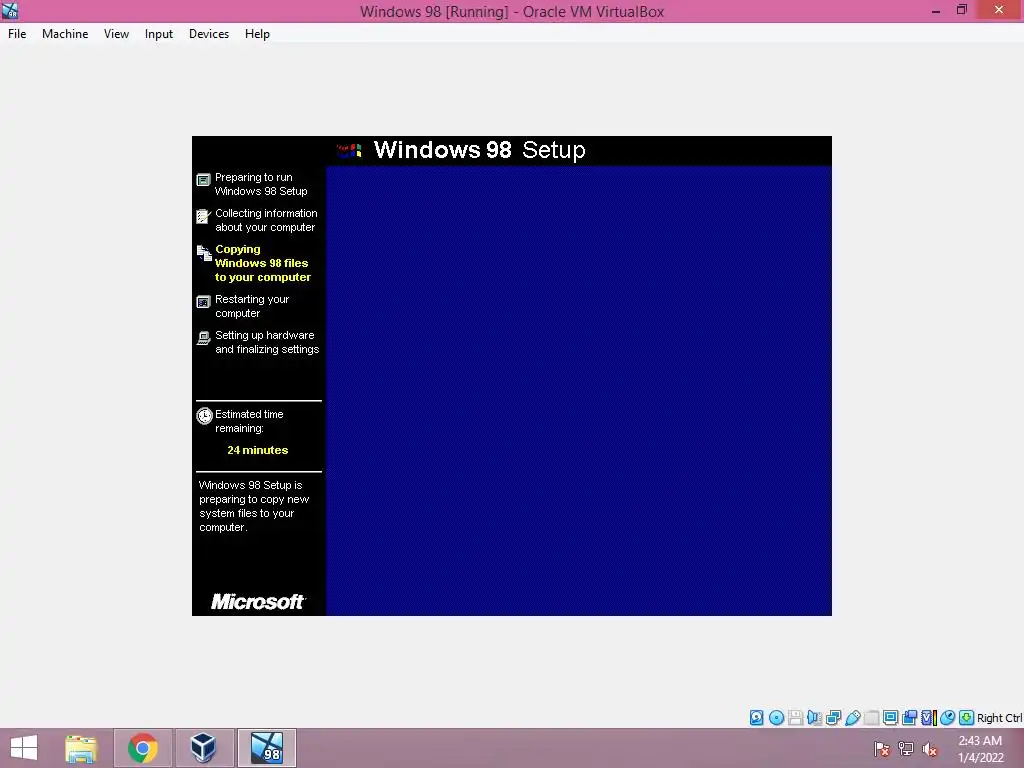
Task: Click the green arrow keyboard capture icon
Action: tap(966, 718)
